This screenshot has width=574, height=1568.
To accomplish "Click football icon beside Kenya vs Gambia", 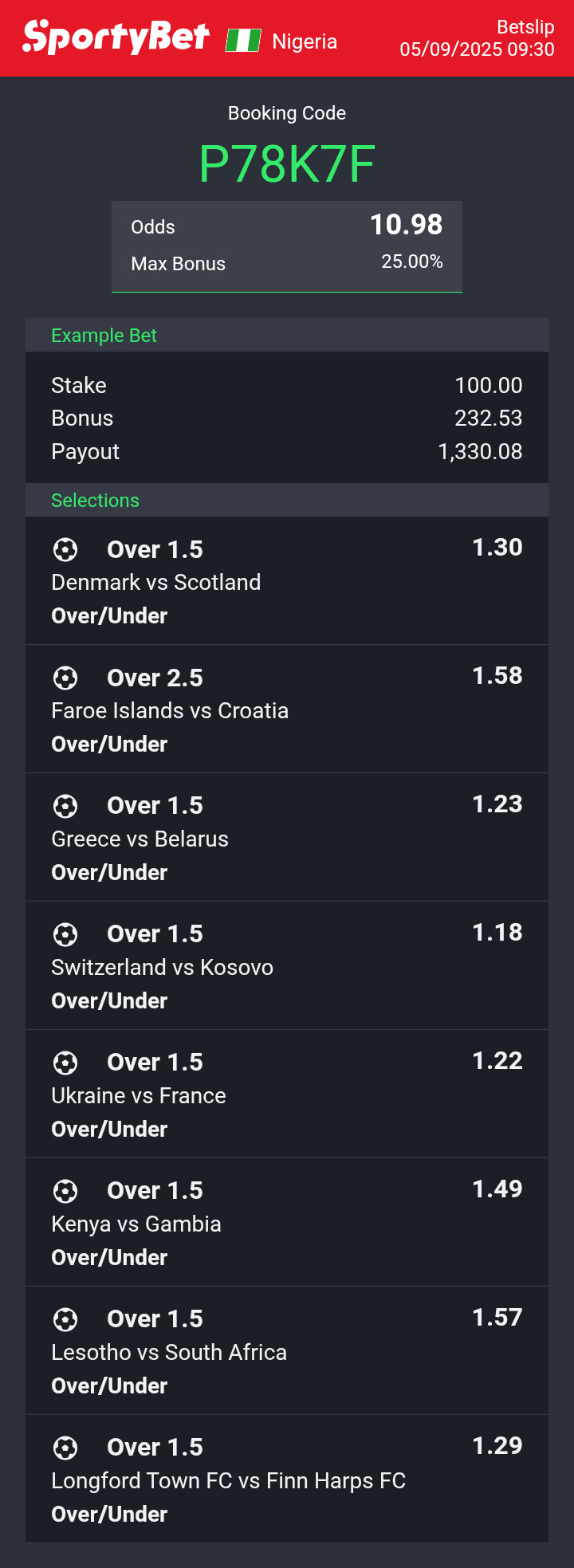I will (x=65, y=1191).
